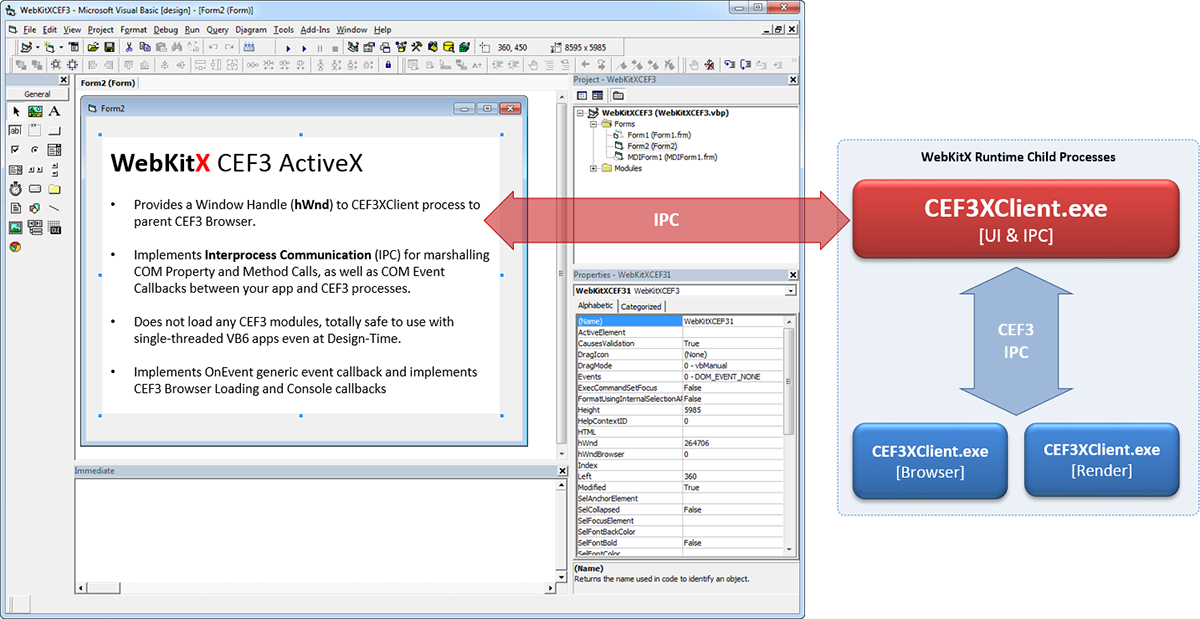Select Form2 (Form2) in project tree
Image resolution: width=1200 pixels, height=619 pixels.
(x=652, y=146)
